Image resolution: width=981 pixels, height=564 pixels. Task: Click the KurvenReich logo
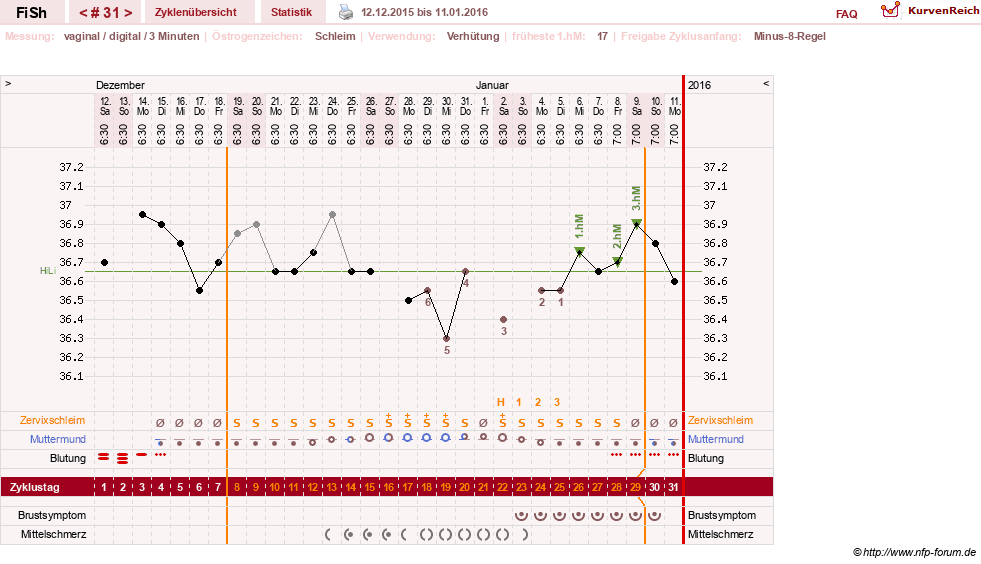tap(930, 10)
